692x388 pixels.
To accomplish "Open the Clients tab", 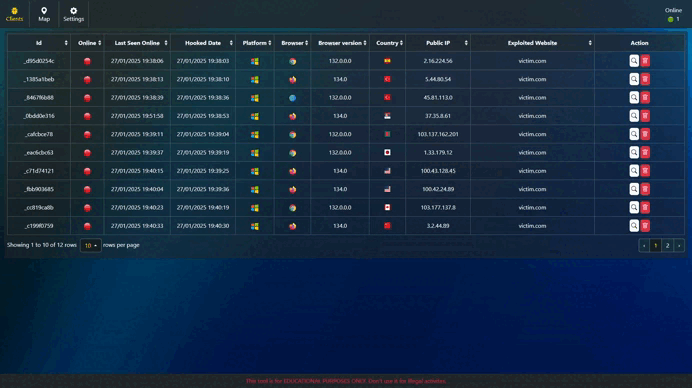I will pyautogui.click(x=14, y=14).
